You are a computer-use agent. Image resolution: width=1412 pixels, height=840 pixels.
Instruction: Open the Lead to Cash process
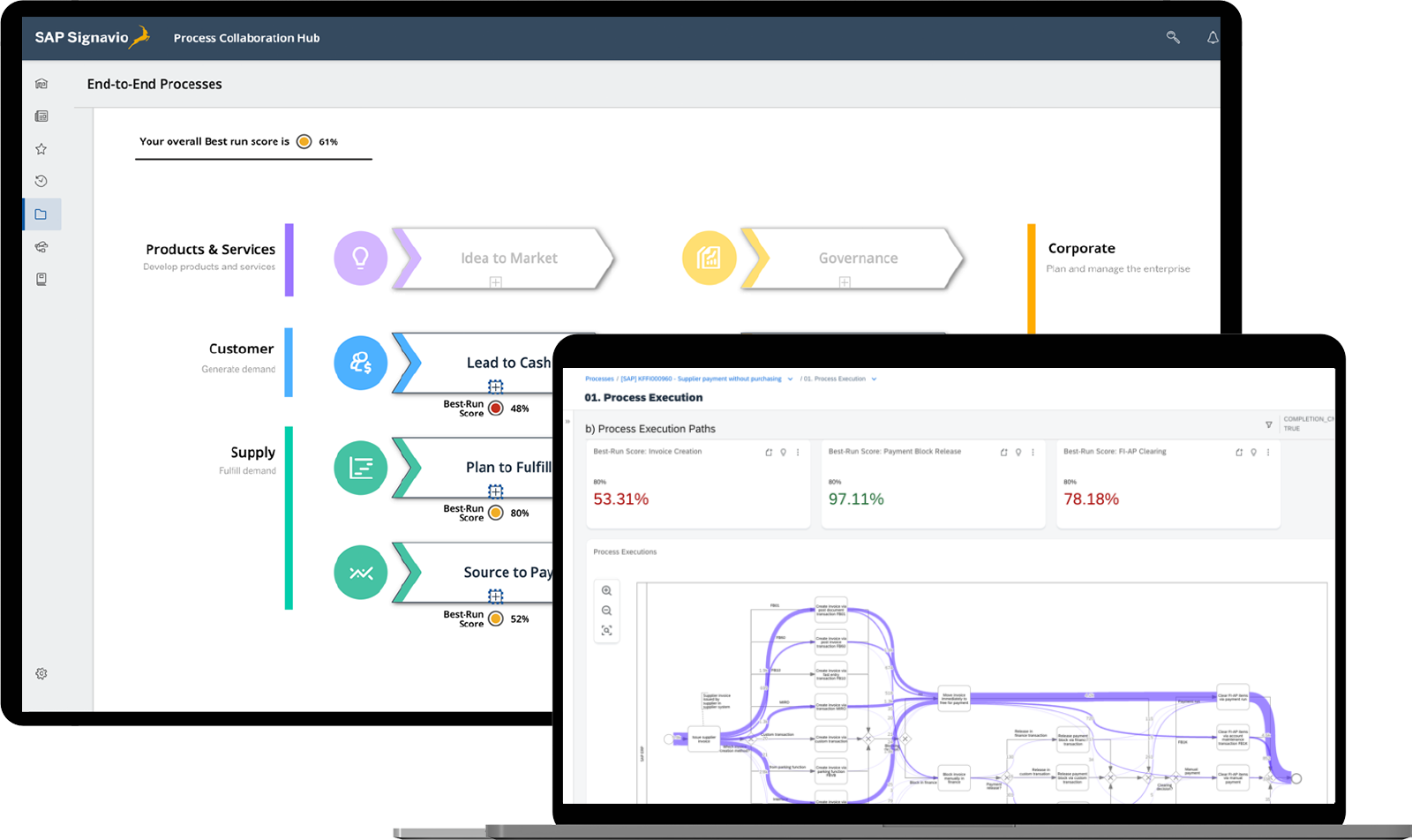point(508,363)
